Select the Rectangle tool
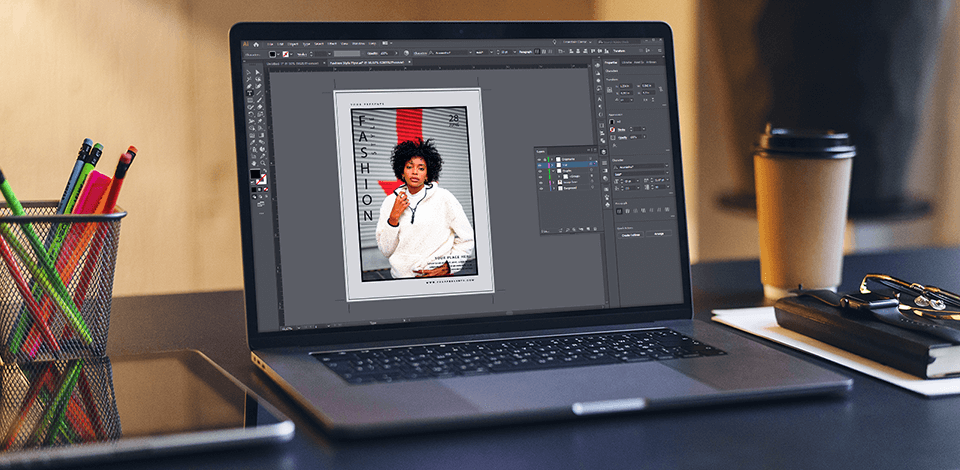Viewport: 960px width, 470px height. [249, 100]
